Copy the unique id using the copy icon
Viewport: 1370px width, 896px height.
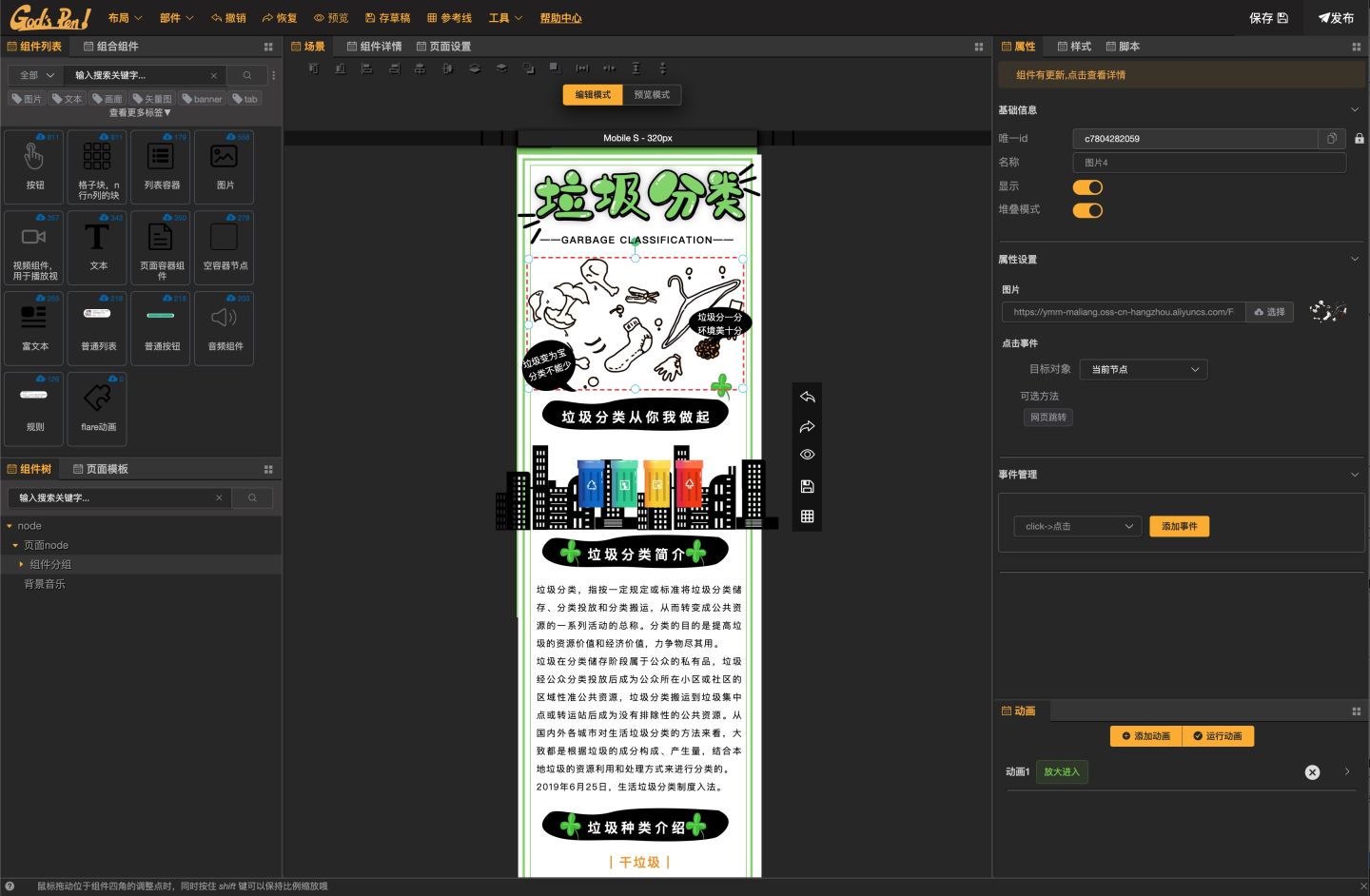[x=1331, y=138]
